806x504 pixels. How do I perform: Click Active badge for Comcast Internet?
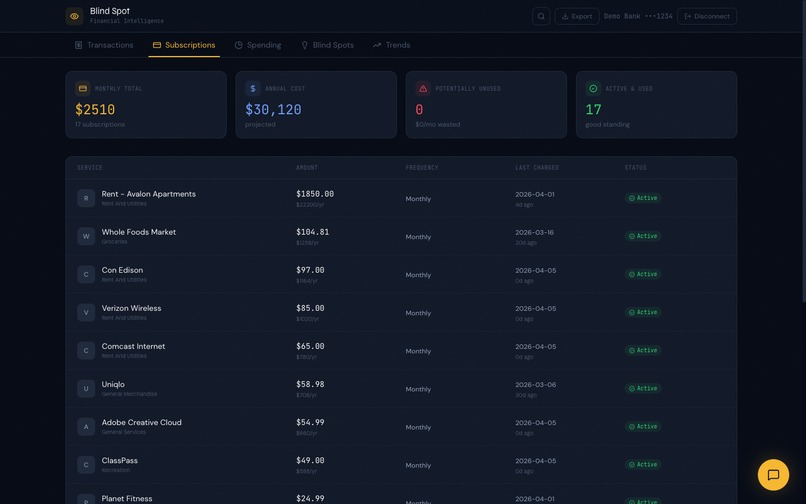pyautogui.click(x=643, y=350)
